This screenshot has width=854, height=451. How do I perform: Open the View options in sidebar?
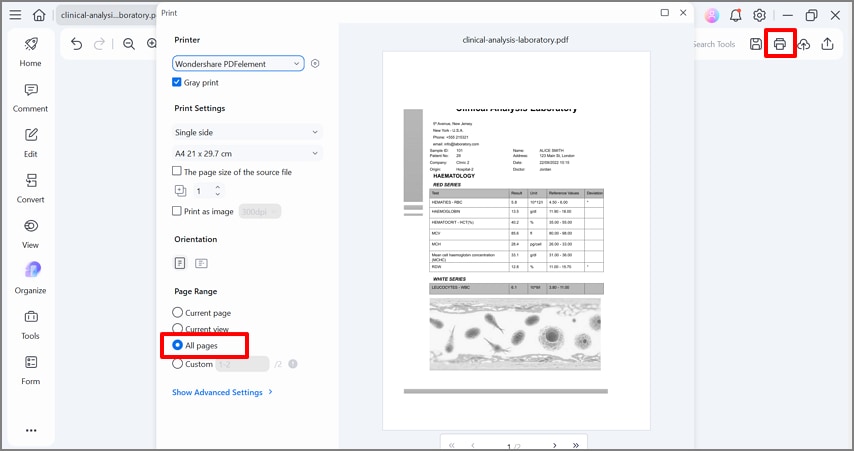(30, 234)
